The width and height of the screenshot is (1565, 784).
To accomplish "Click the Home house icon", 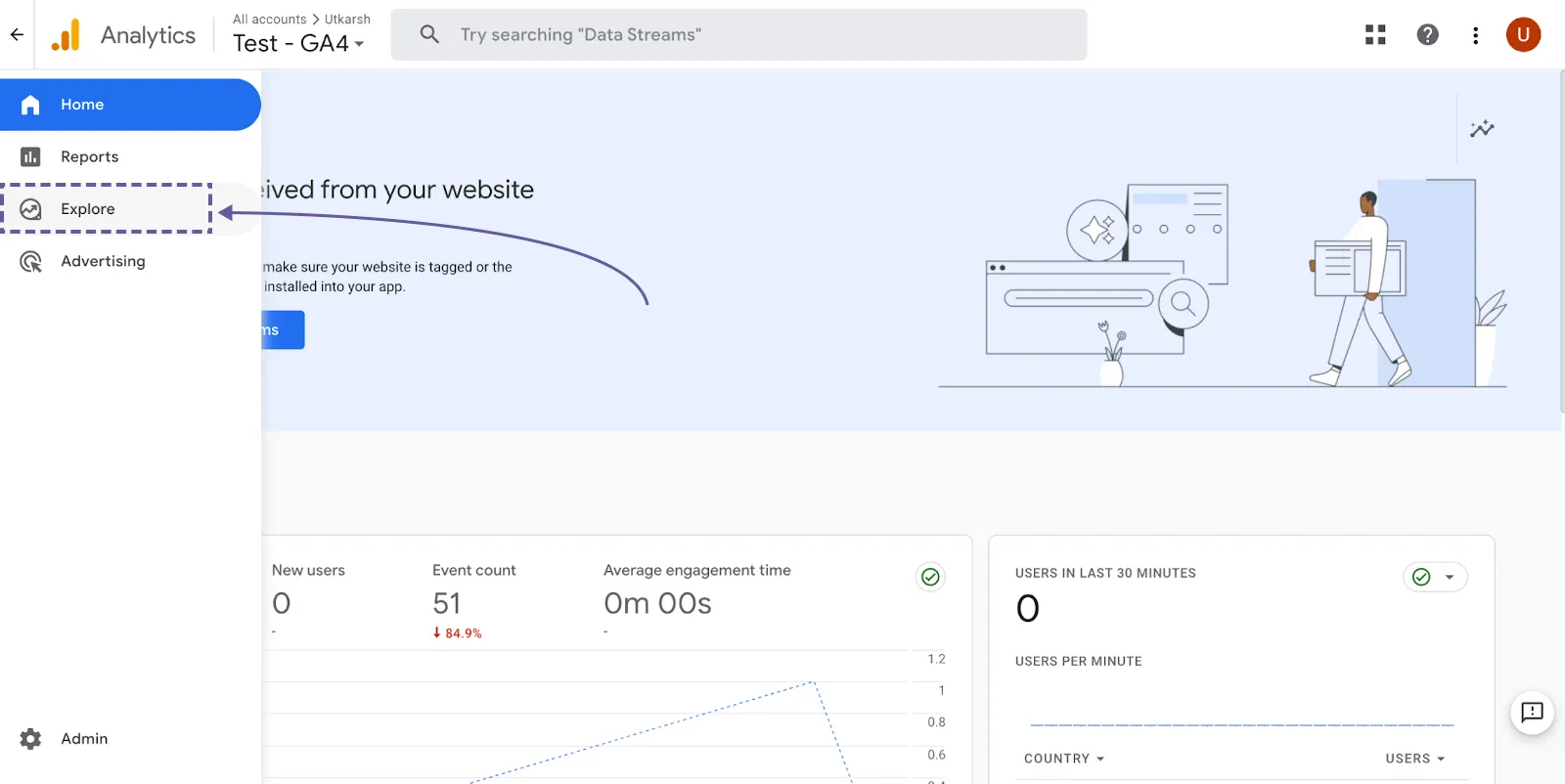I will [x=30, y=105].
